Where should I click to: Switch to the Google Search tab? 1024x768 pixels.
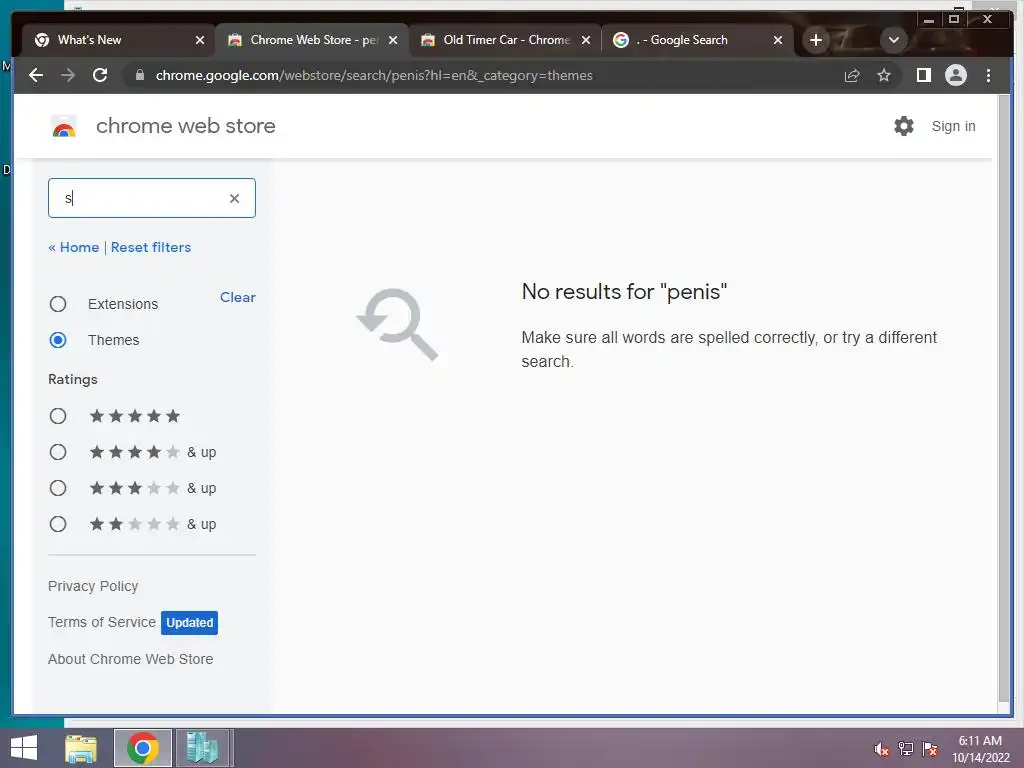(696, 40)
